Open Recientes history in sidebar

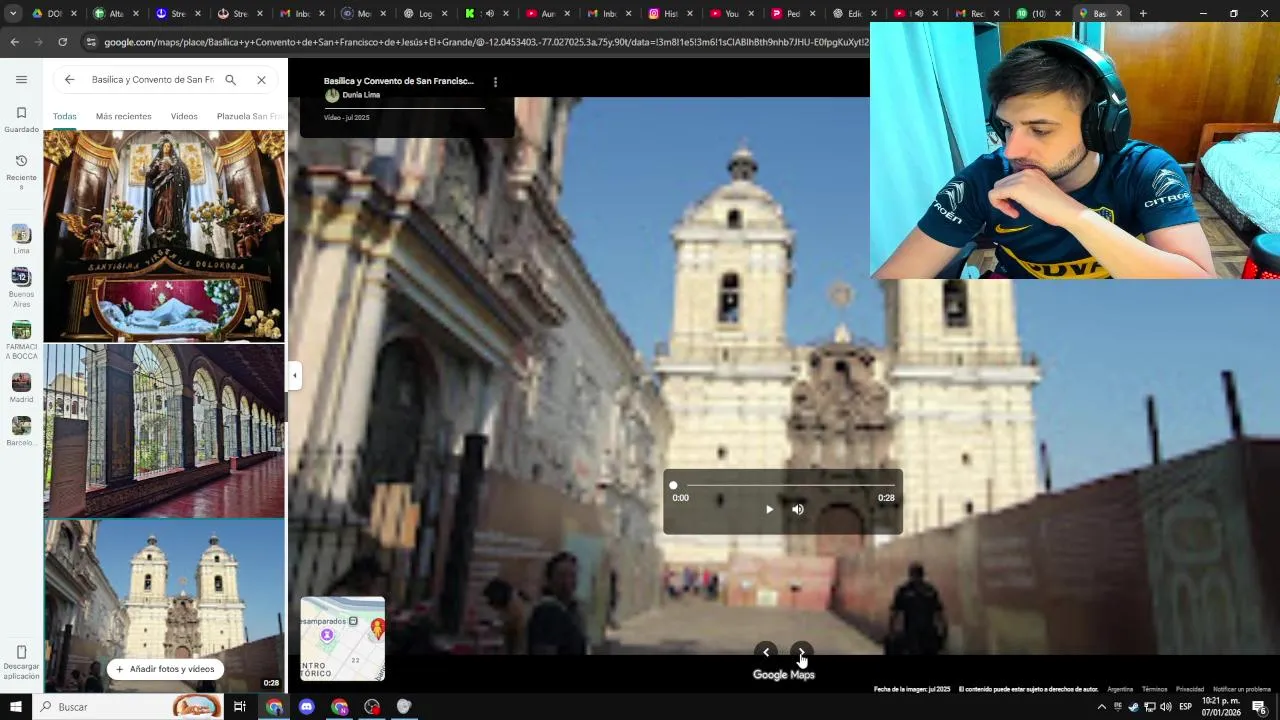[21, 172]
